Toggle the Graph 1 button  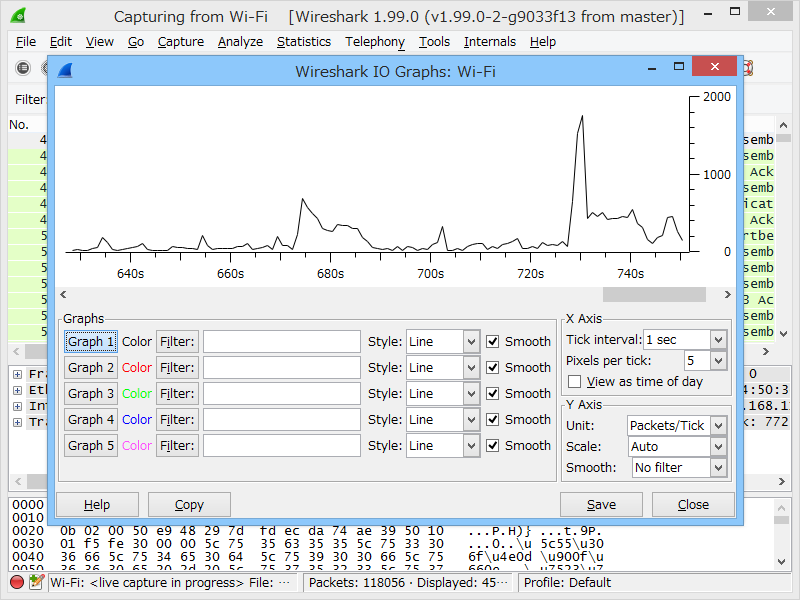click(x=91, y=341)
